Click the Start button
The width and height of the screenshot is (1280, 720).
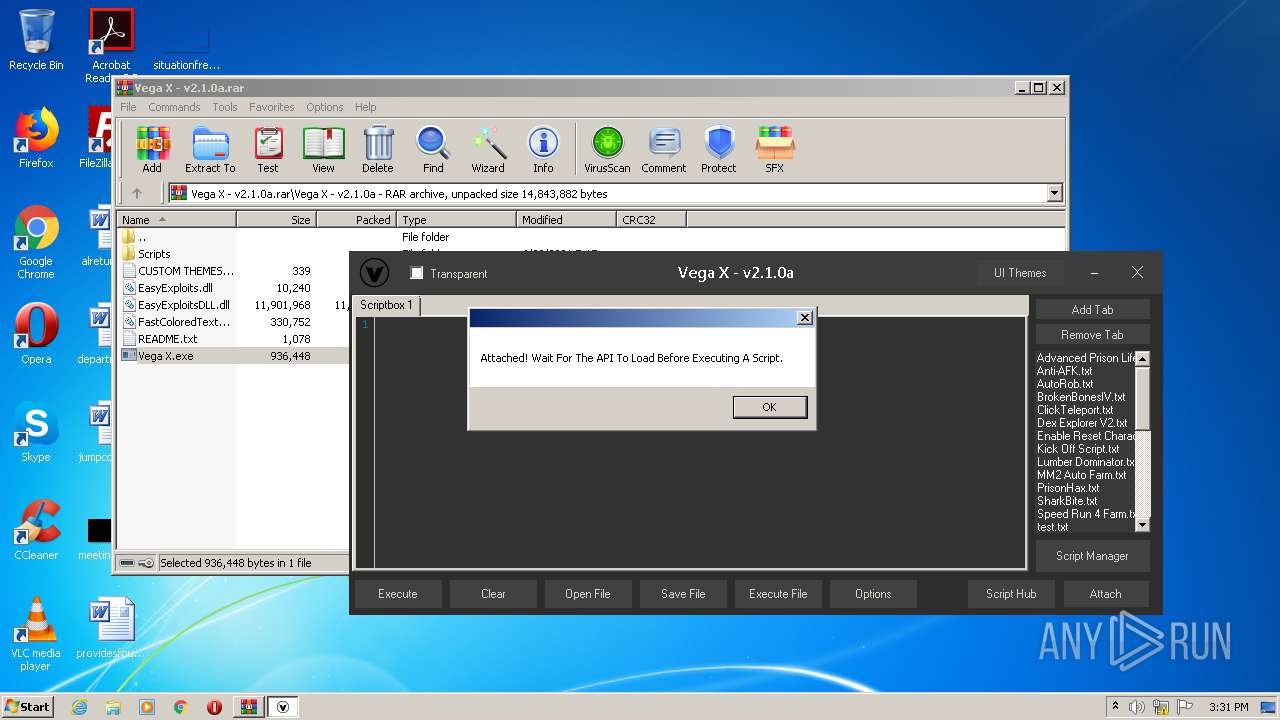point(28,707)
